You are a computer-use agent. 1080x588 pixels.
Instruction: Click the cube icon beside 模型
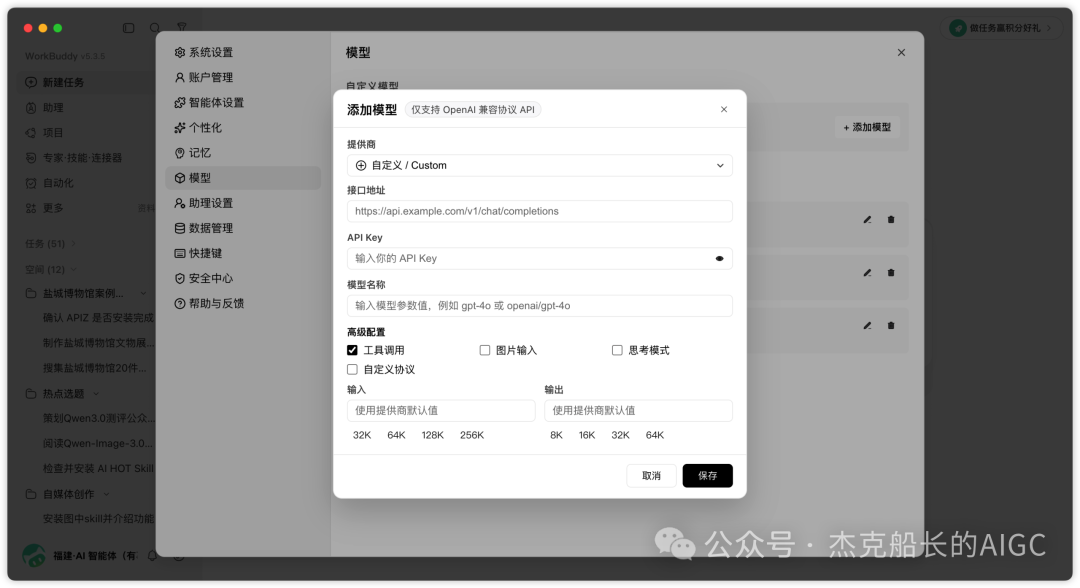coord(180,178)
